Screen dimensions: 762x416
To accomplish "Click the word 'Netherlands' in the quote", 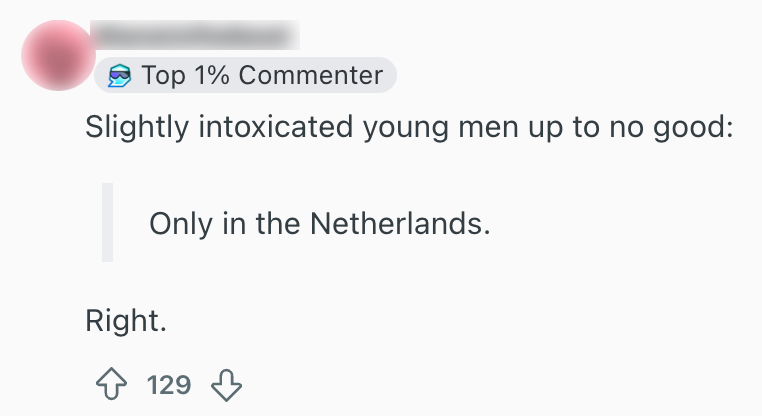I will click(x=401, y=222).
